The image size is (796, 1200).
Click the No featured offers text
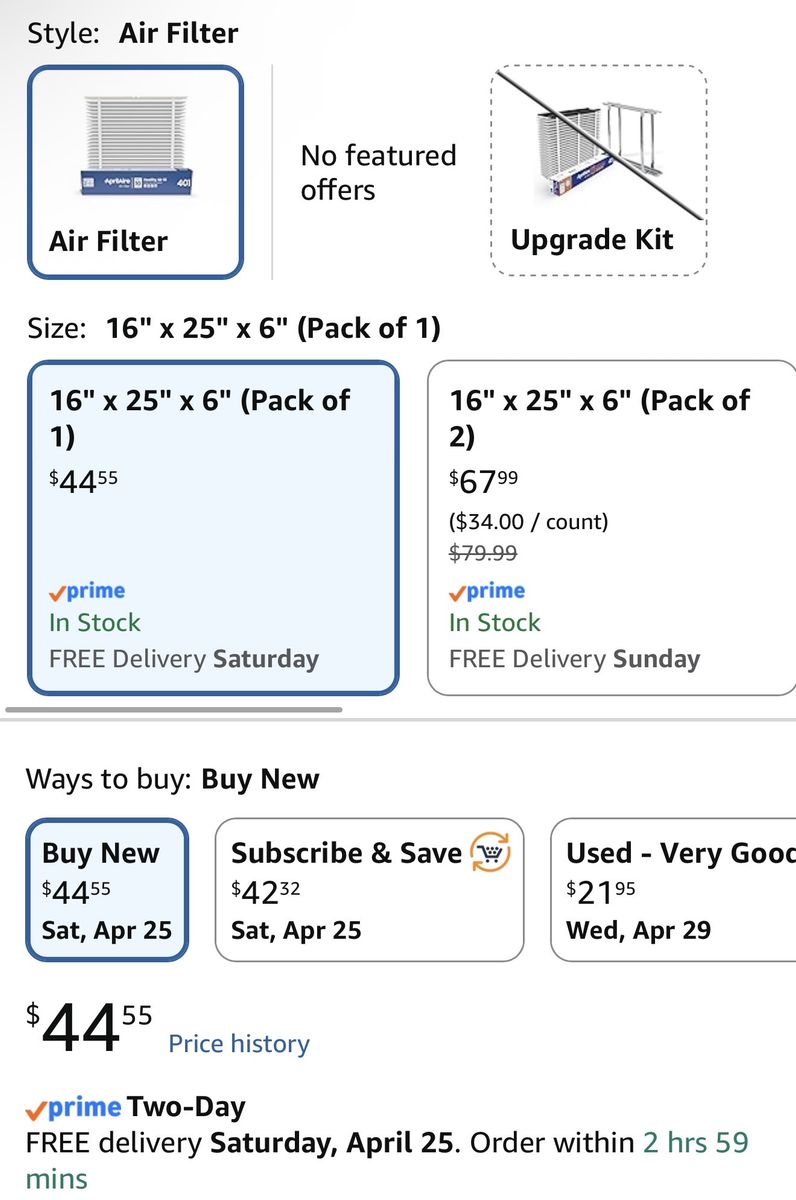tap(378, 172)
